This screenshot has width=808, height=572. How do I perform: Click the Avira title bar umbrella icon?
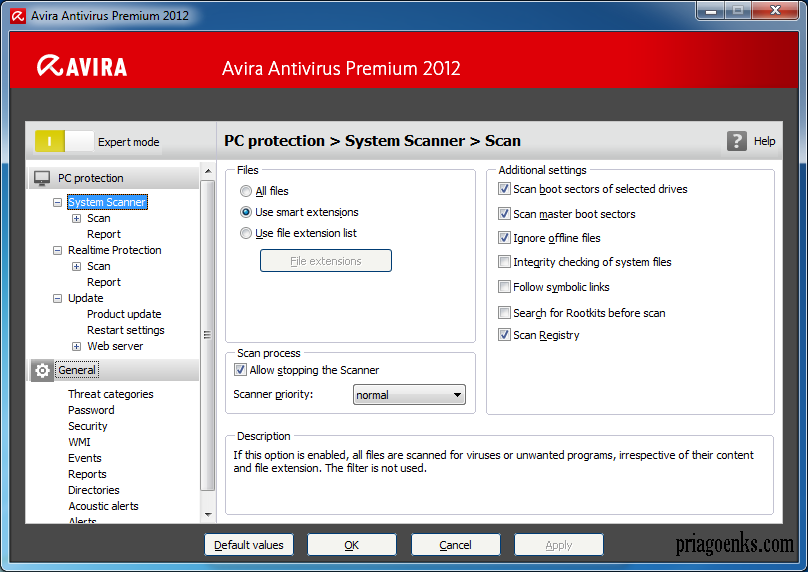click(18, 15)
